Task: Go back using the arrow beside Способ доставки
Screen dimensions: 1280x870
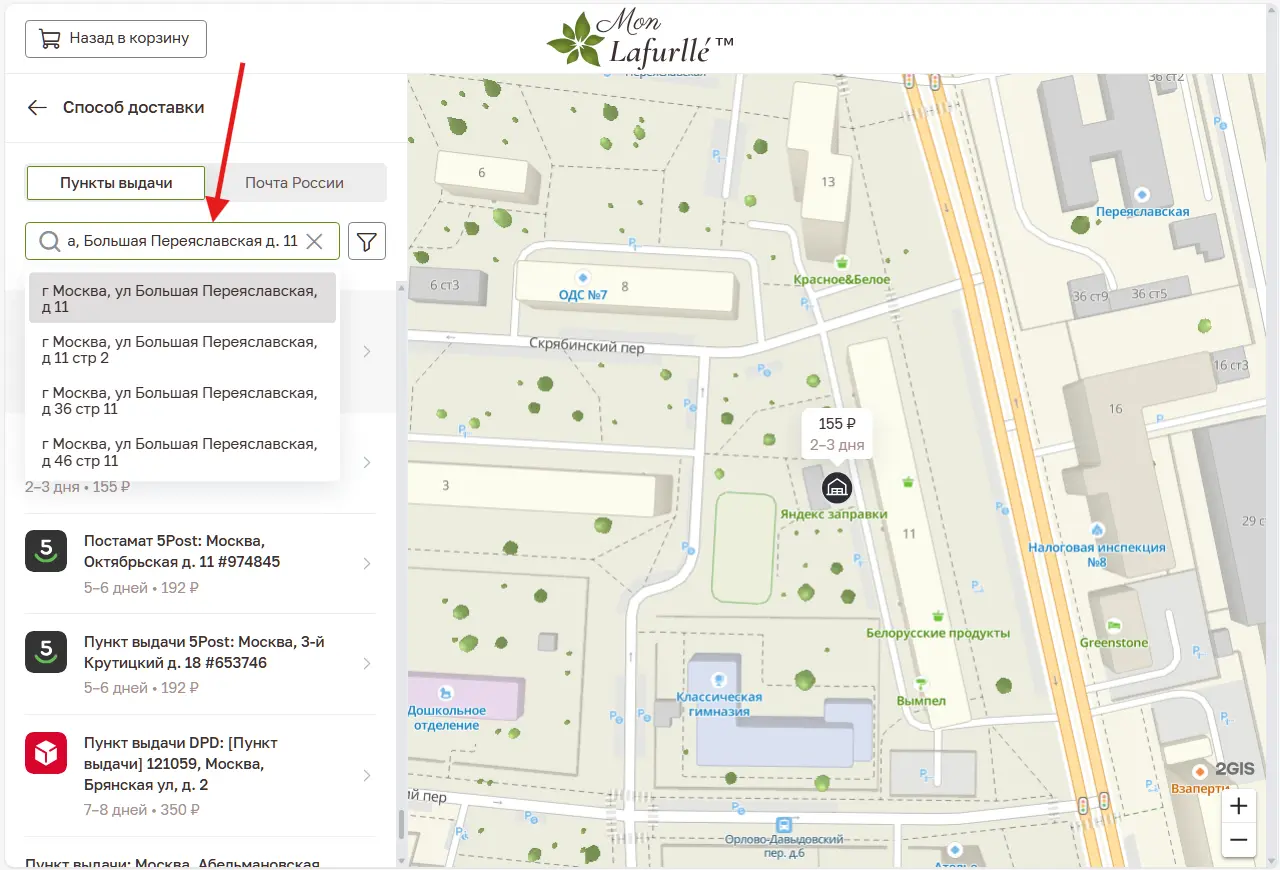Action: [x=37, y=108]
